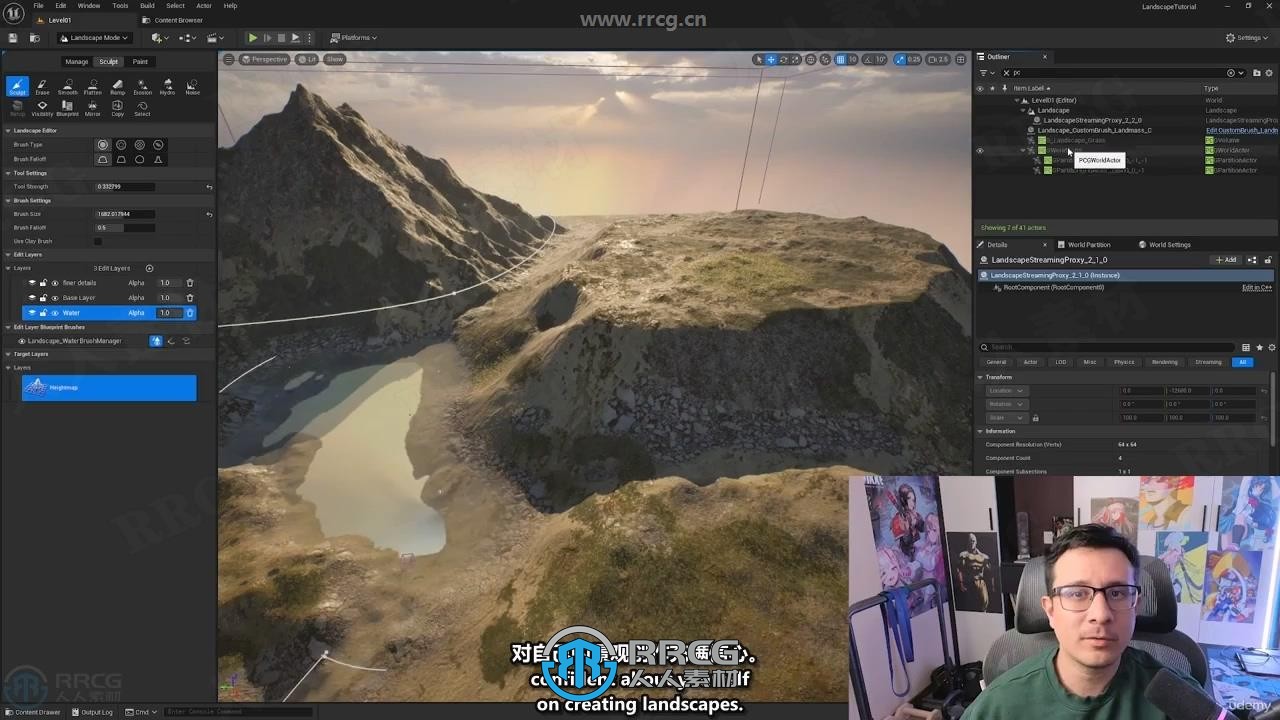Open the viewport options hamburger menu
This screenshot has width=1280, height=720.
point(228,59)
